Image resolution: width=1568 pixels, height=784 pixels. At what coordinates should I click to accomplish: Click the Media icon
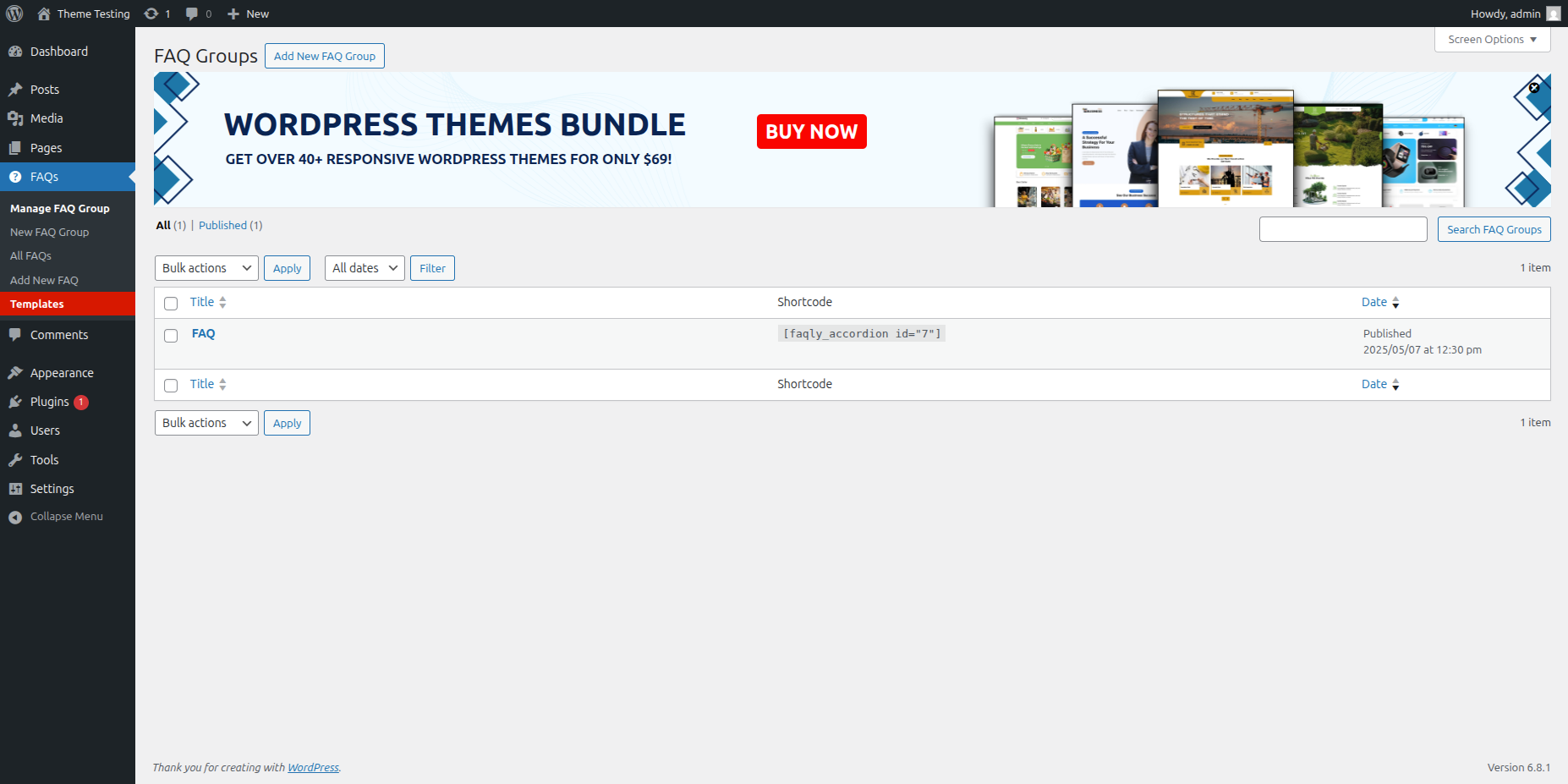coord(15,118)
